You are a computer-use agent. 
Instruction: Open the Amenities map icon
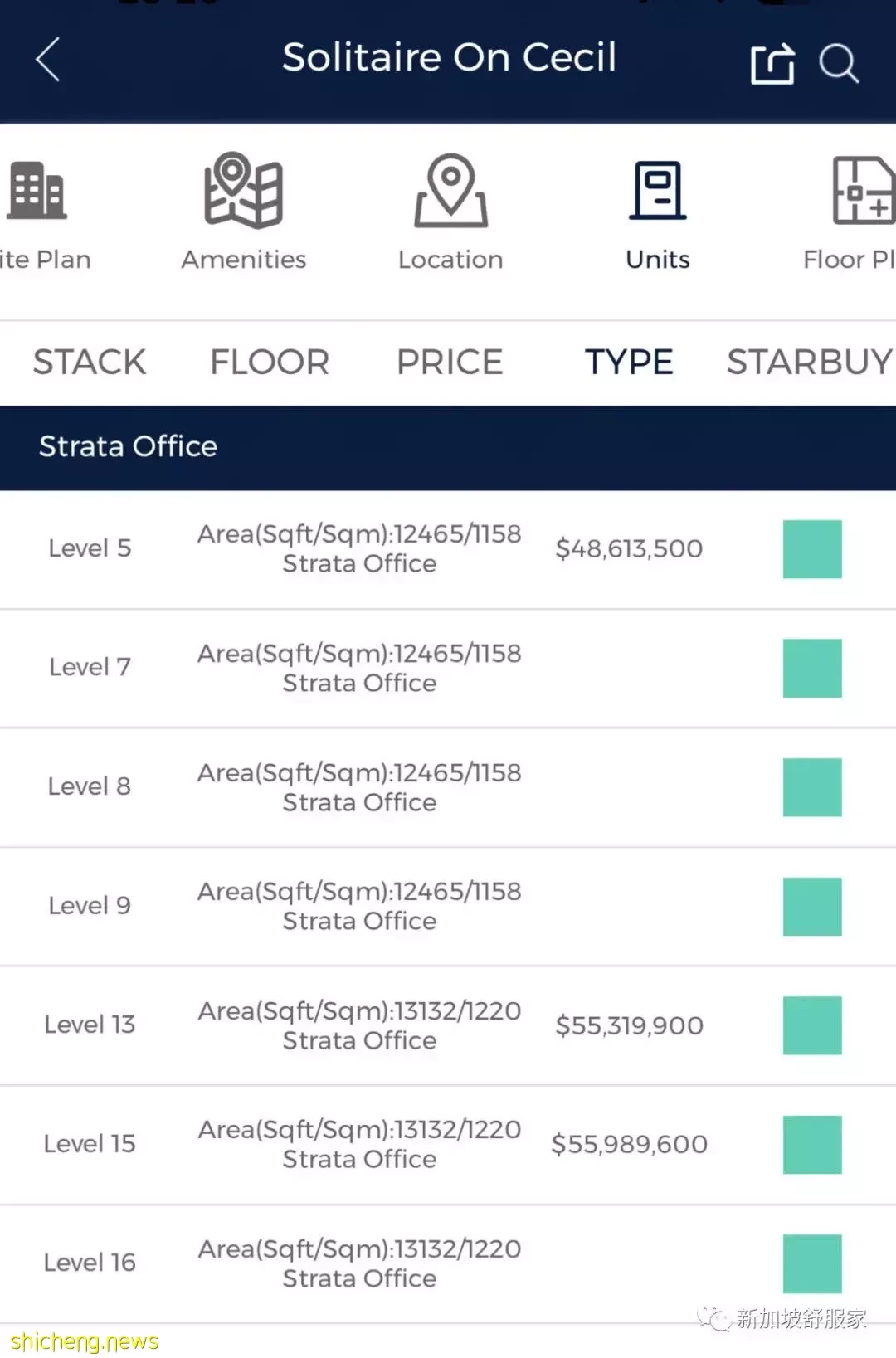244,190
